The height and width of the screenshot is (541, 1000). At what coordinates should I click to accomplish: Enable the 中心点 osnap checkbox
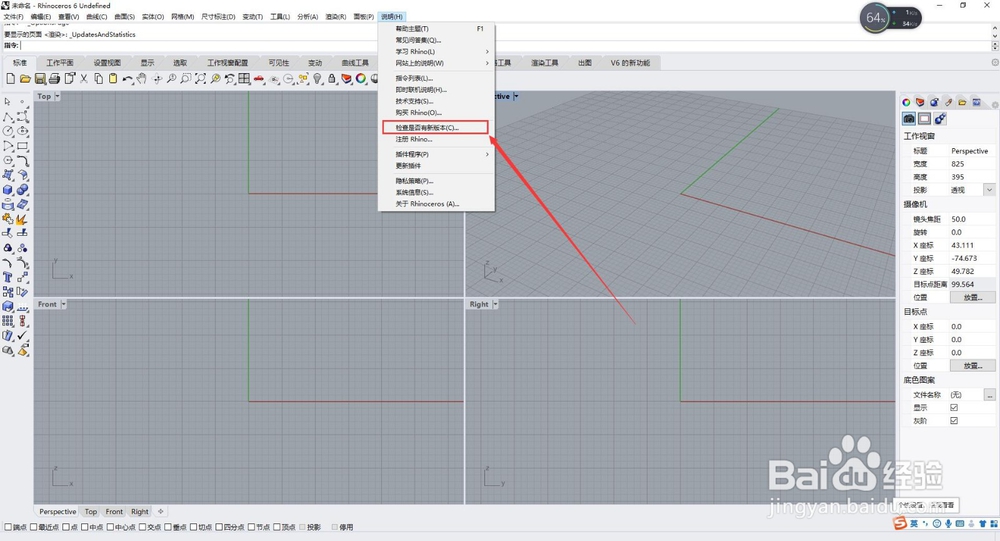[110, 527]
